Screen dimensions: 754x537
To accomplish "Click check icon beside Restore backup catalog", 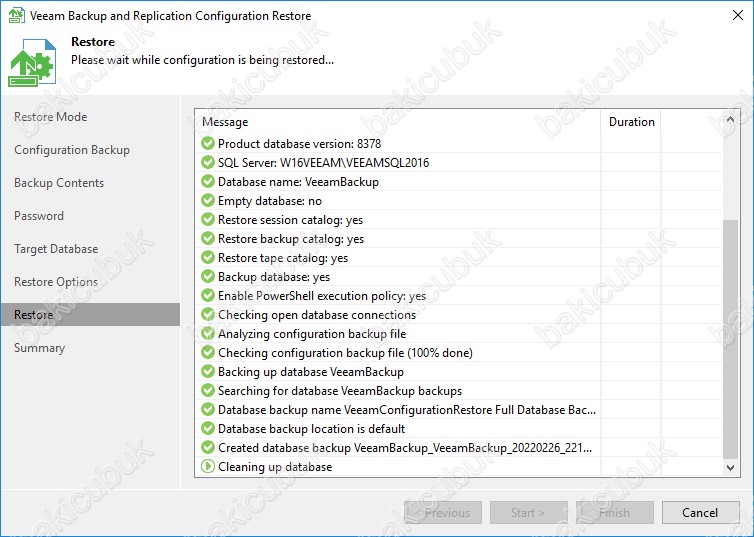I will pos(208,238).
